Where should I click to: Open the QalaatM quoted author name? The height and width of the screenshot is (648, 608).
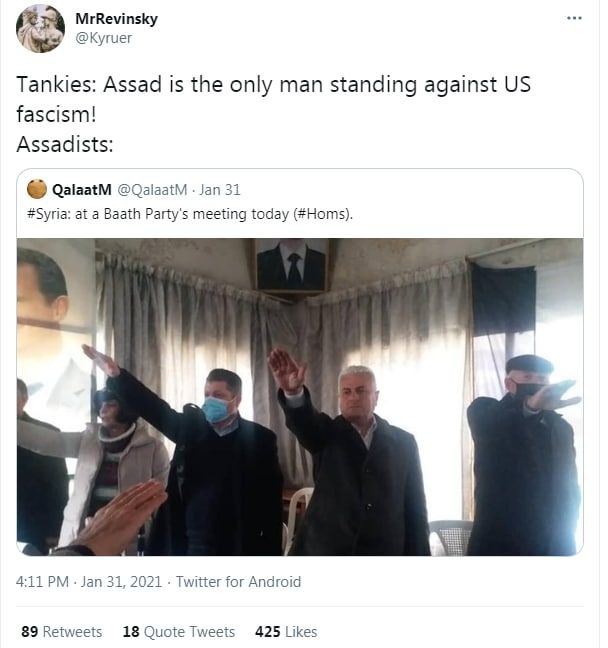point(82,190)
